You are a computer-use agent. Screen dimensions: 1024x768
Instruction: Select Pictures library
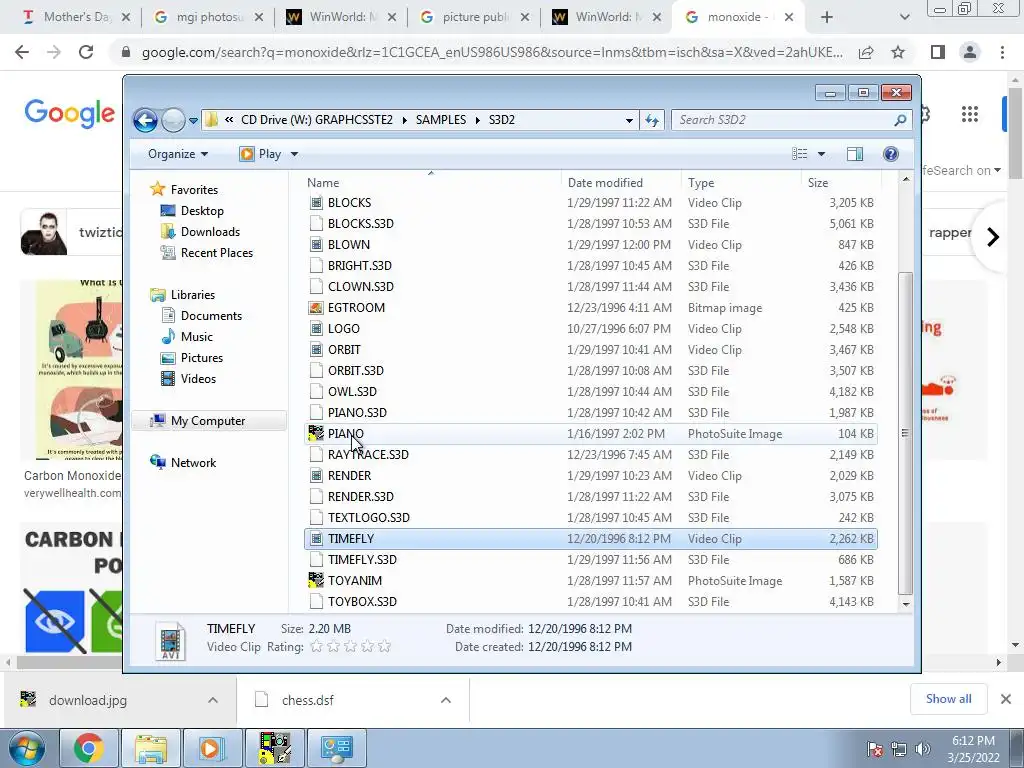(192, 358)
